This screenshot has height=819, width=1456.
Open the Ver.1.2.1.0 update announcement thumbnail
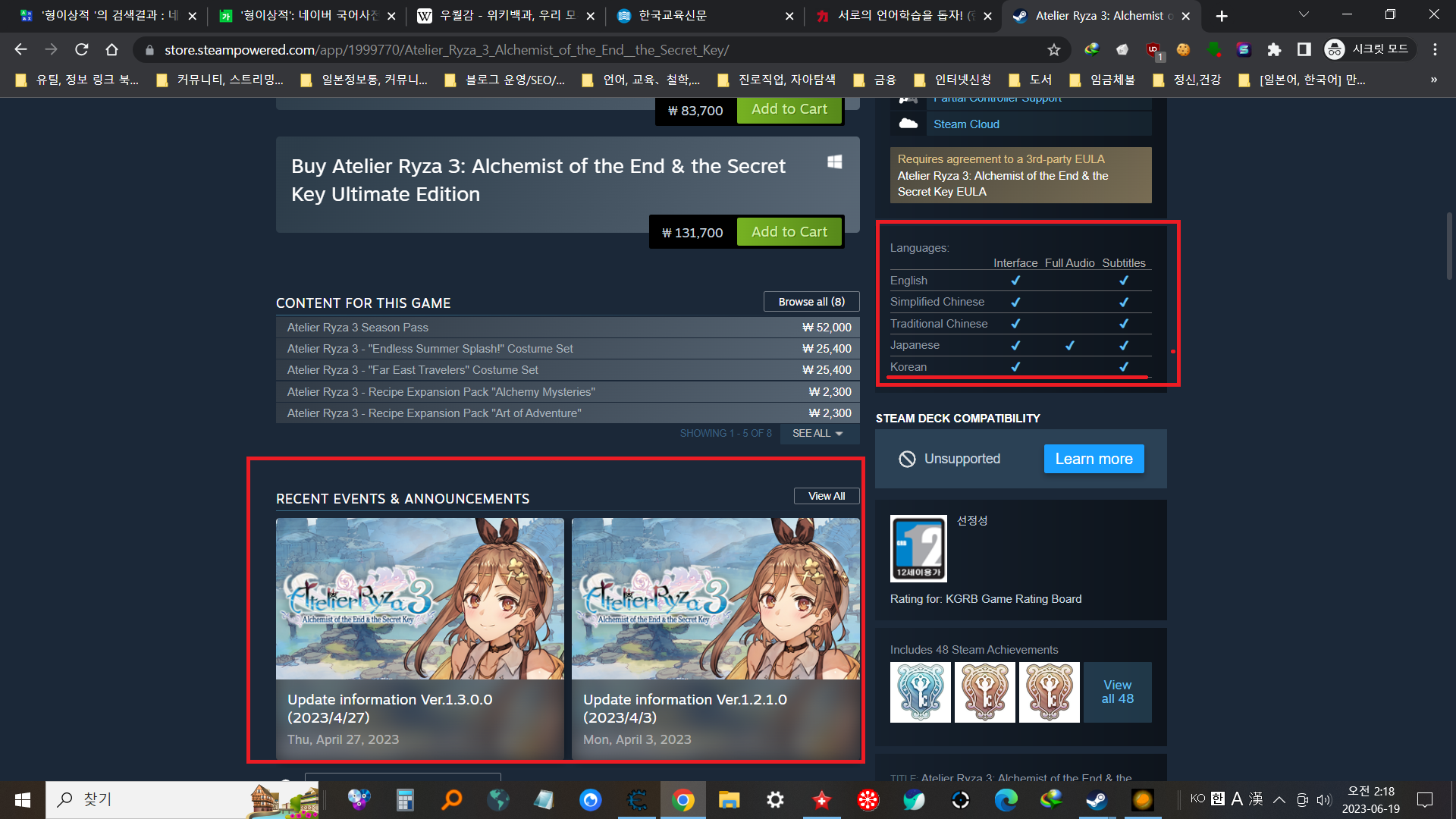716,598
